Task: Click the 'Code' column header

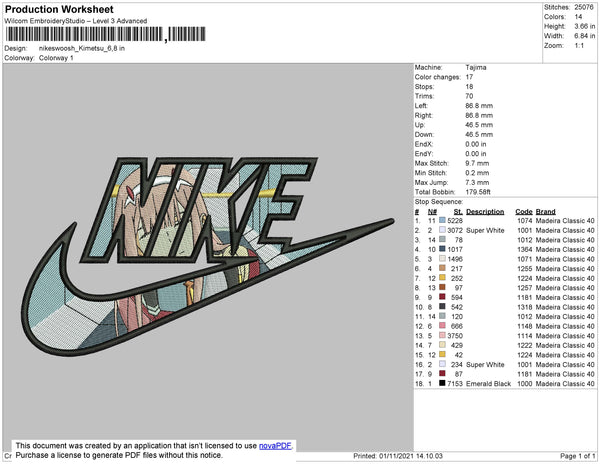Action: click(524, 212)
